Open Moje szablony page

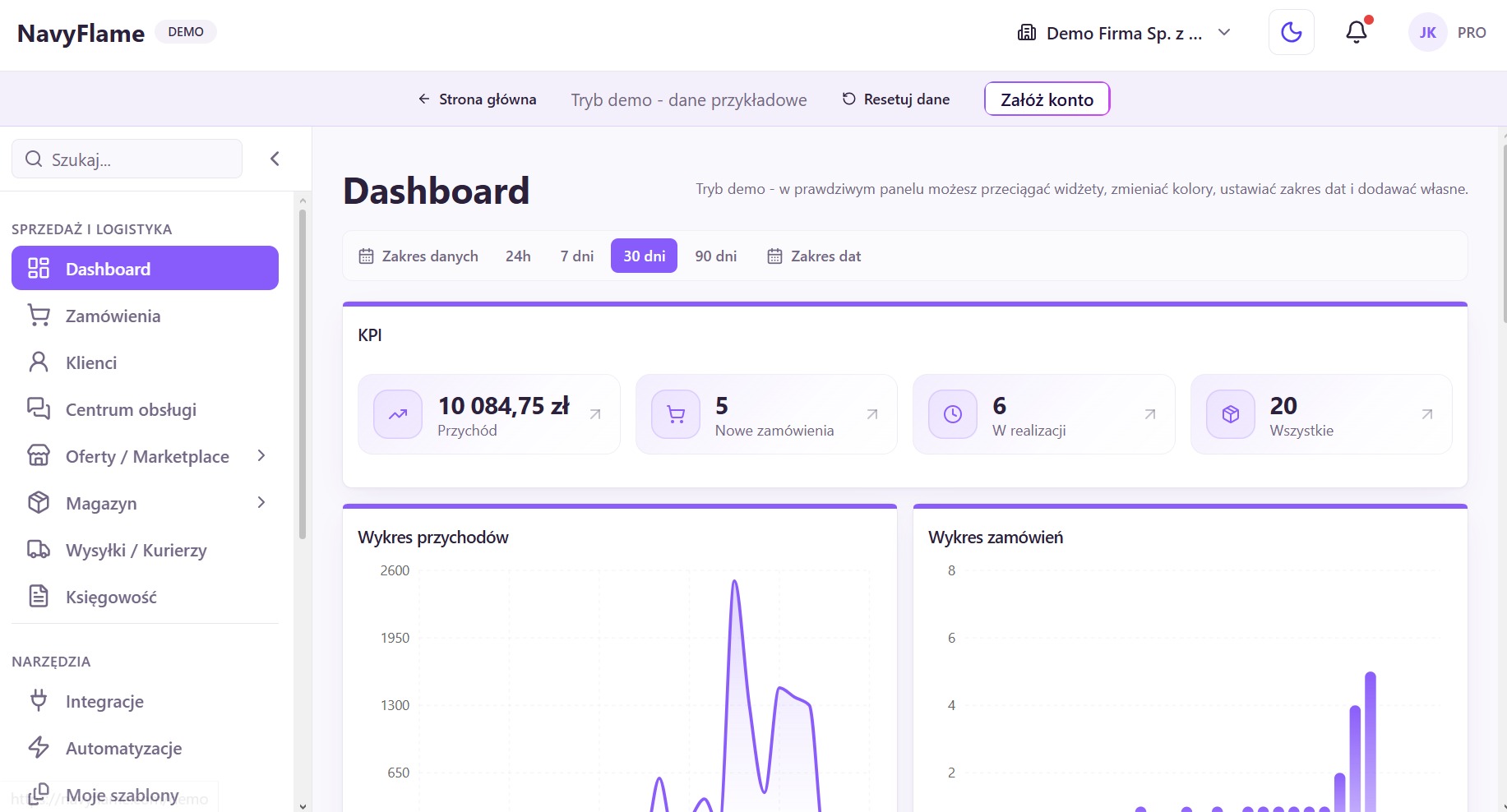click(x=145, y=795)
